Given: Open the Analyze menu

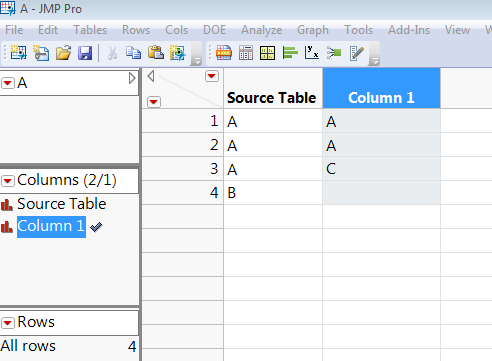Looking at the screenshot, I should pos(262,30).
